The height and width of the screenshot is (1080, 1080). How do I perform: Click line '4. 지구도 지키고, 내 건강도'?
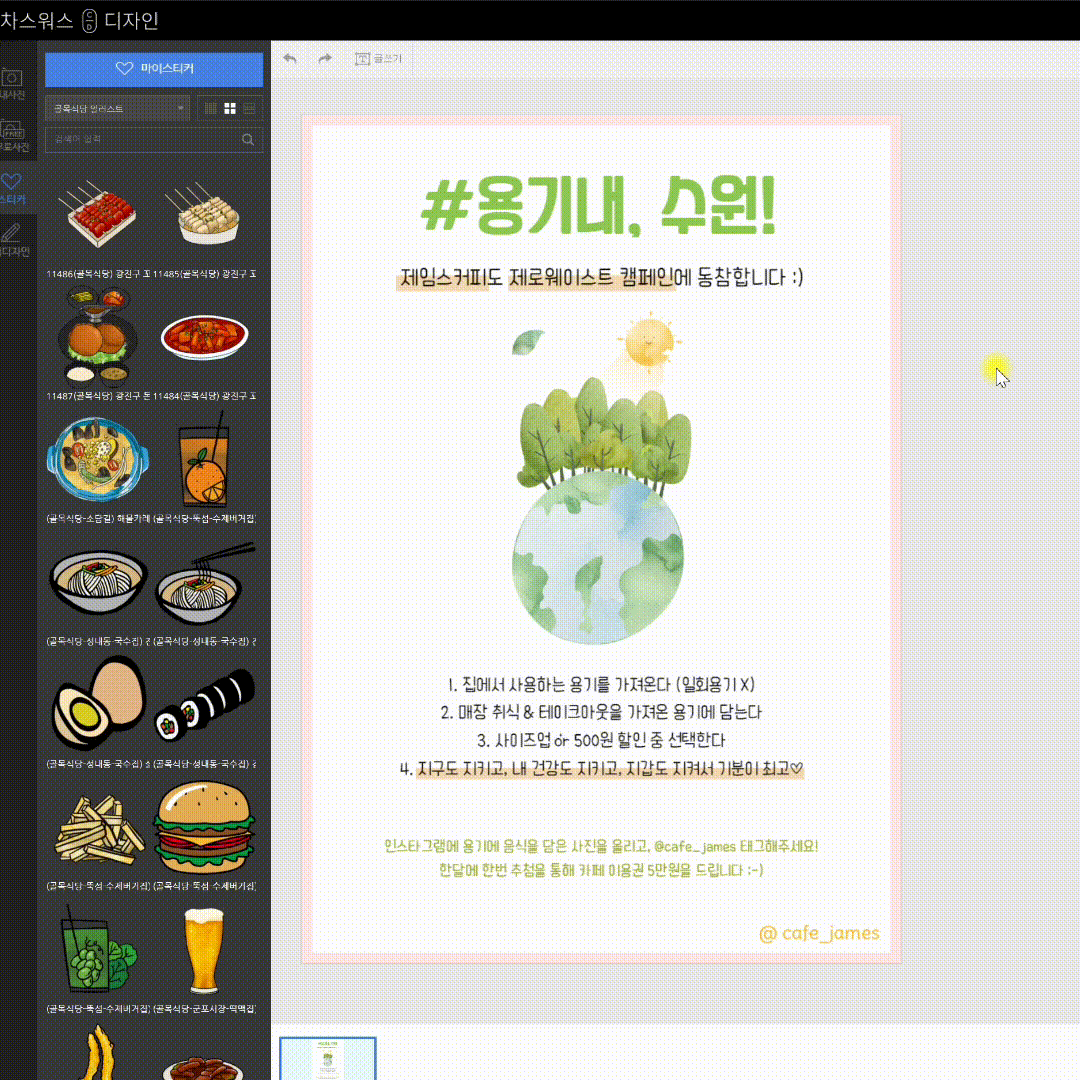tap(601, 769)
